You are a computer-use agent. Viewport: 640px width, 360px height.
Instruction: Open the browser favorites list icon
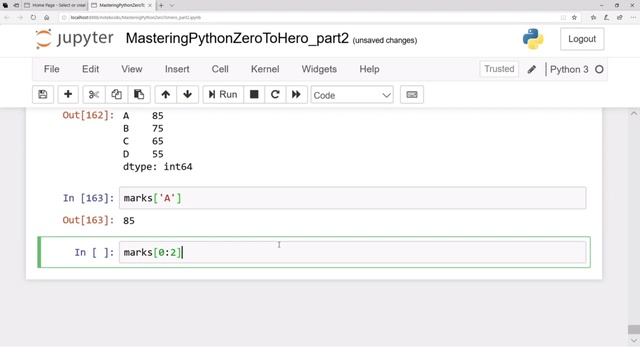coord(593,18)
